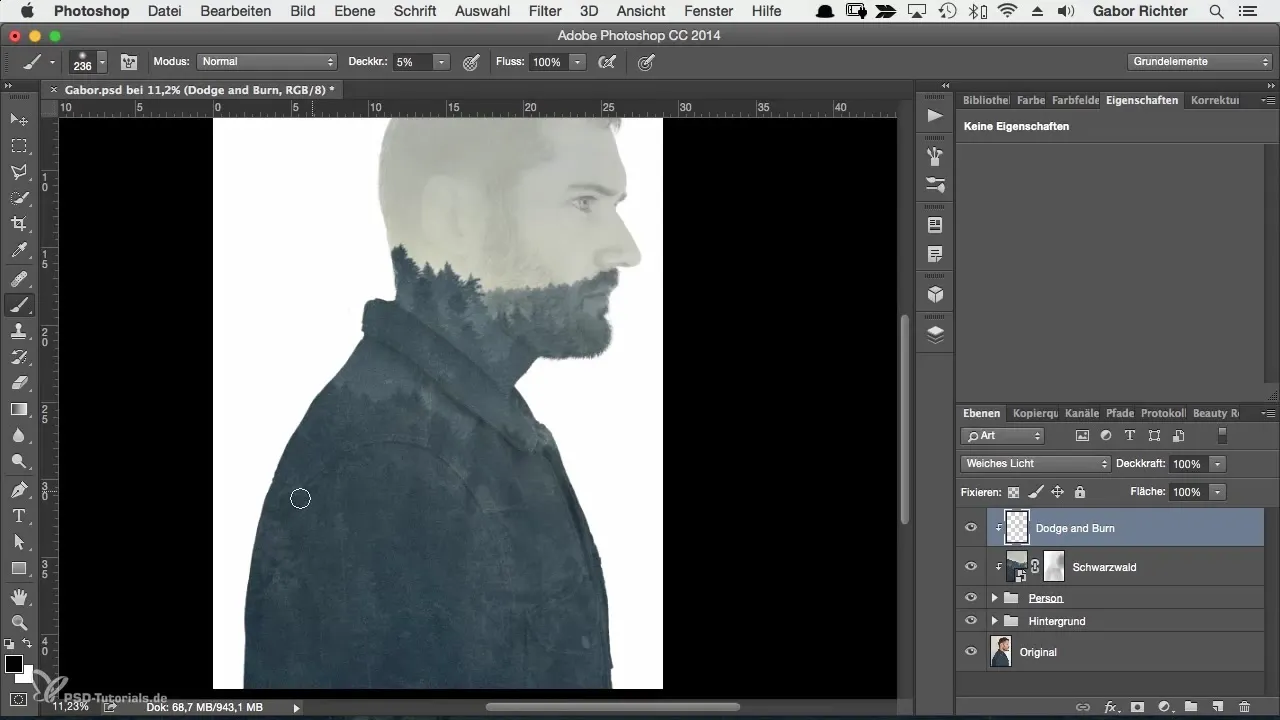Add a layer mask icon
The height and width of the screenshot is (720, 1280).
[x=1137, y=706]
